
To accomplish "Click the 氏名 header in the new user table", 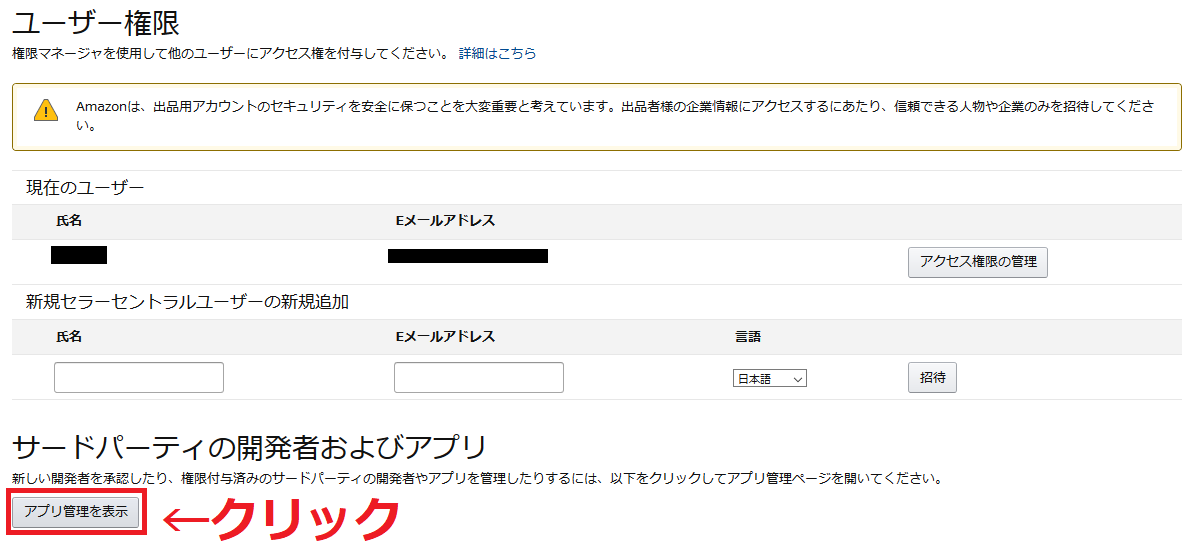I will point(68,337).
